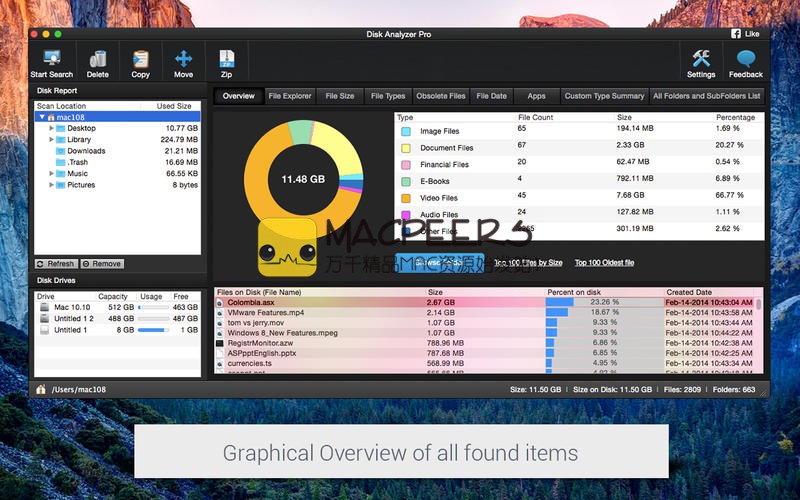The height and width of the screenshot is (500, 800).
Task: Click the Colombia.asx file icon
Action: click(220, 303)
